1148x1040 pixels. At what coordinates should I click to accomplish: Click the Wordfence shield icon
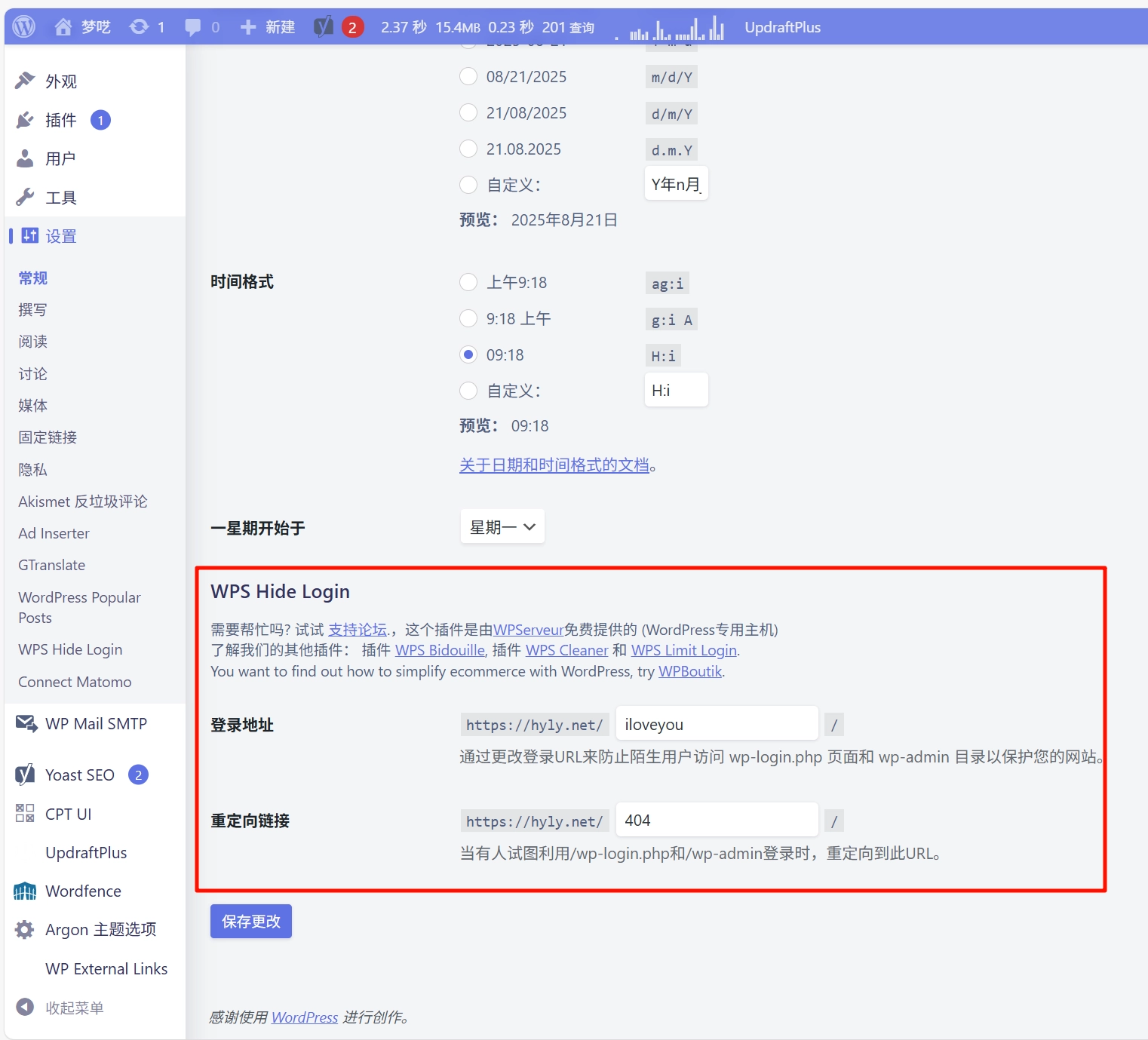[25, 891]
